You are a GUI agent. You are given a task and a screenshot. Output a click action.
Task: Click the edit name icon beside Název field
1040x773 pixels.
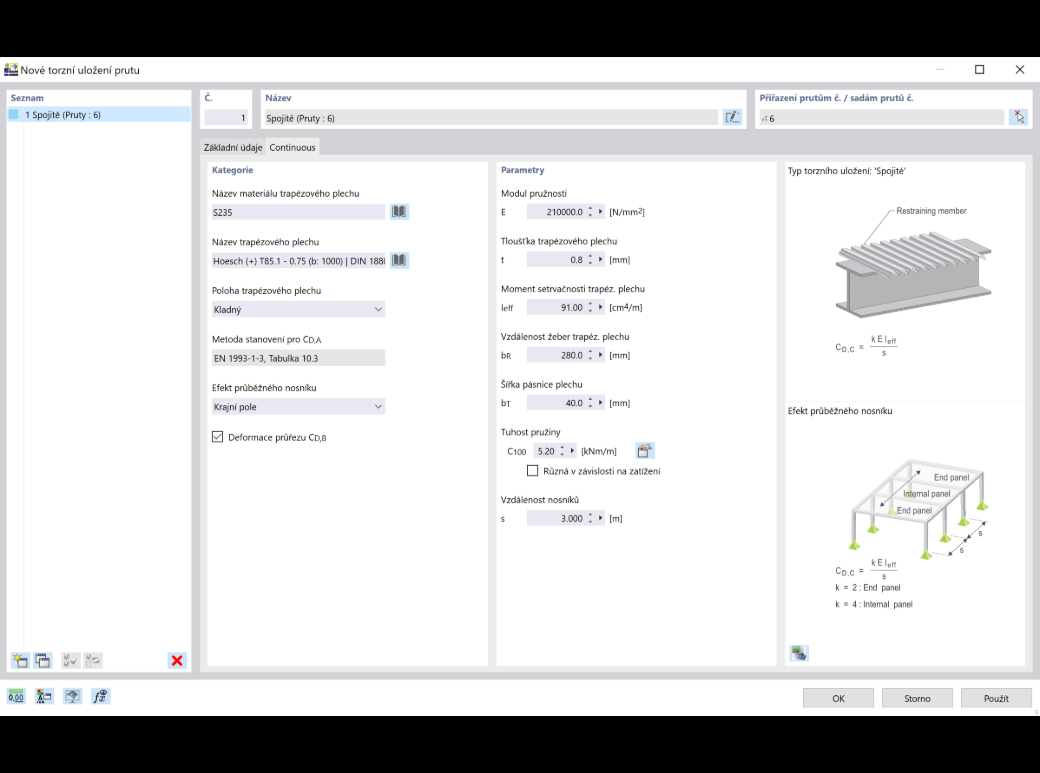732,117
